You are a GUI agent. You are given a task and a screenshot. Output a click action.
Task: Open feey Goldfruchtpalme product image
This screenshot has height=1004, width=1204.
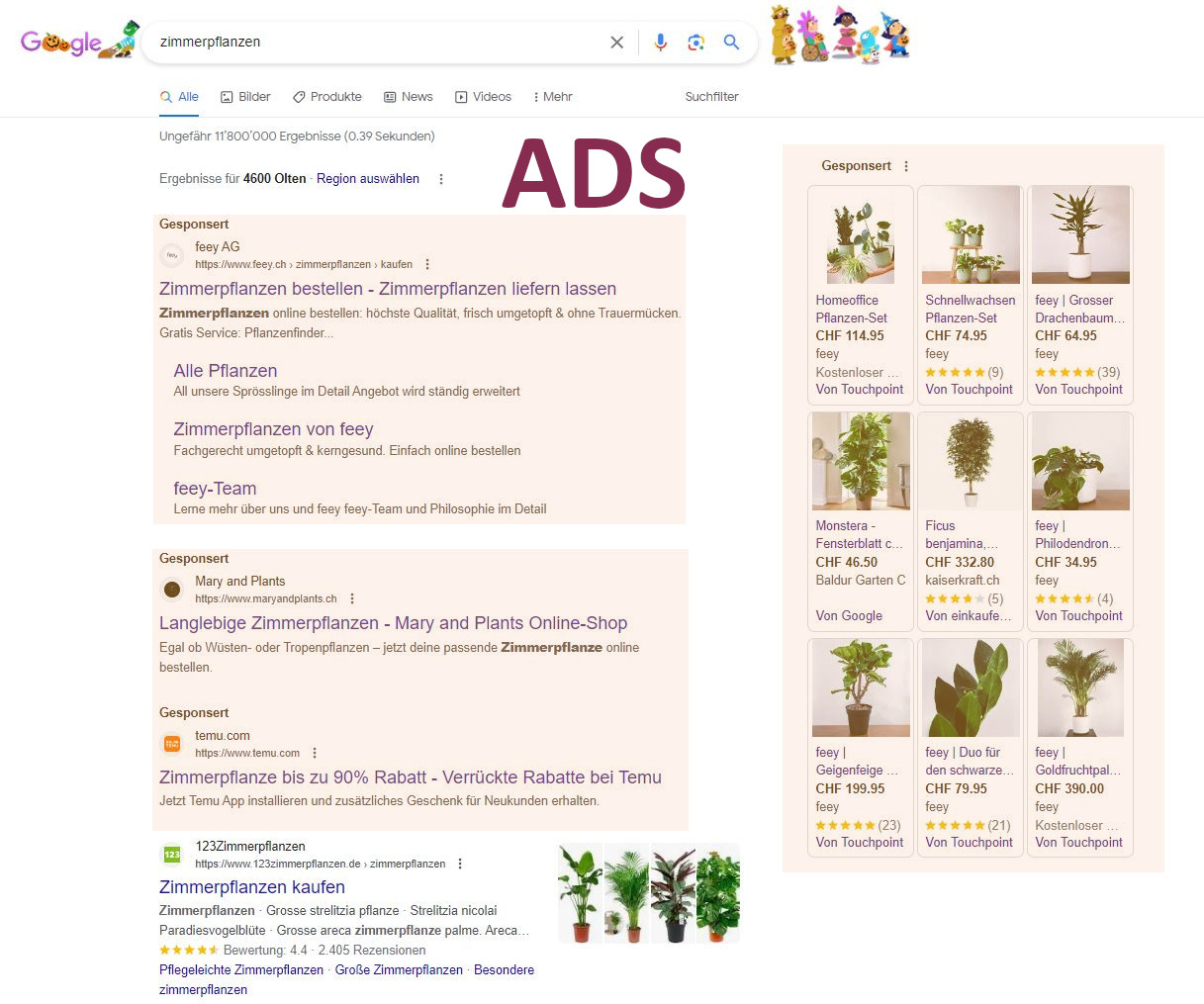1080,687
